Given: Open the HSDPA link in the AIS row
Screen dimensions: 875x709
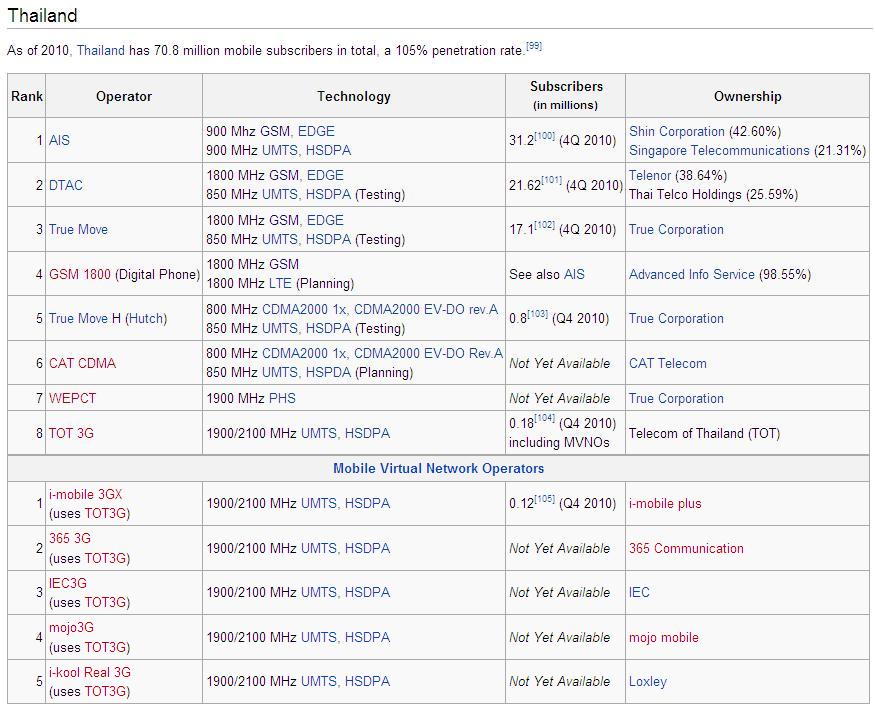Looking at the screenshot, I should point(328,150).
